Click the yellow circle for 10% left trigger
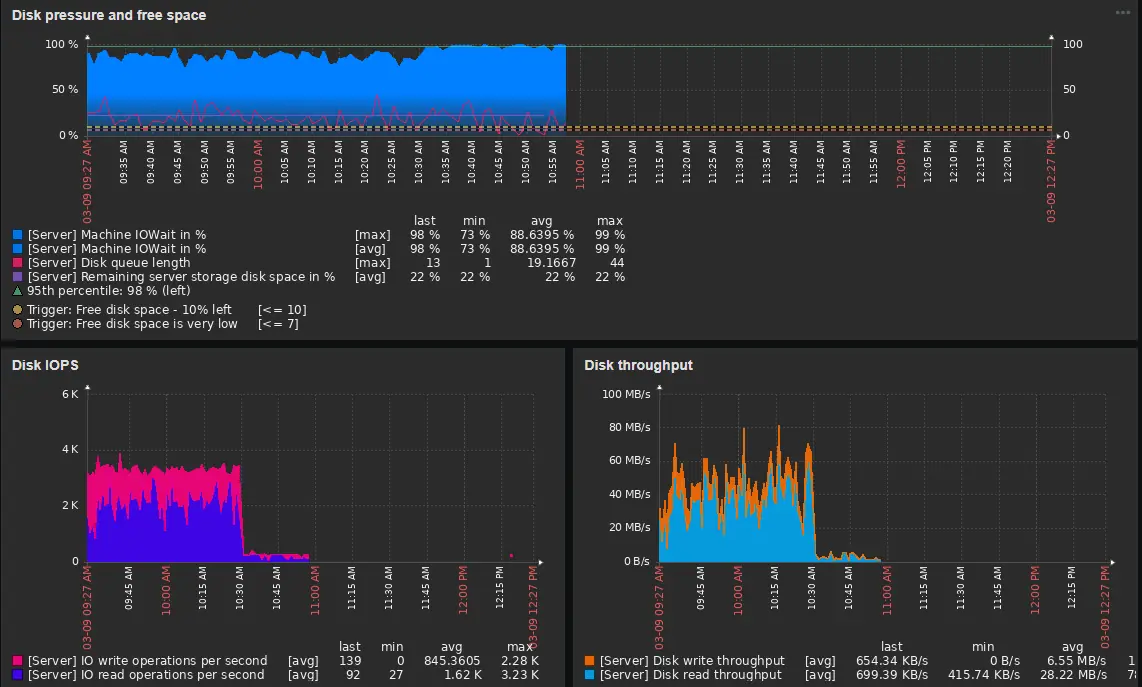The height and width of the screenshot is (687, 1142). click(x=17, y=310)
